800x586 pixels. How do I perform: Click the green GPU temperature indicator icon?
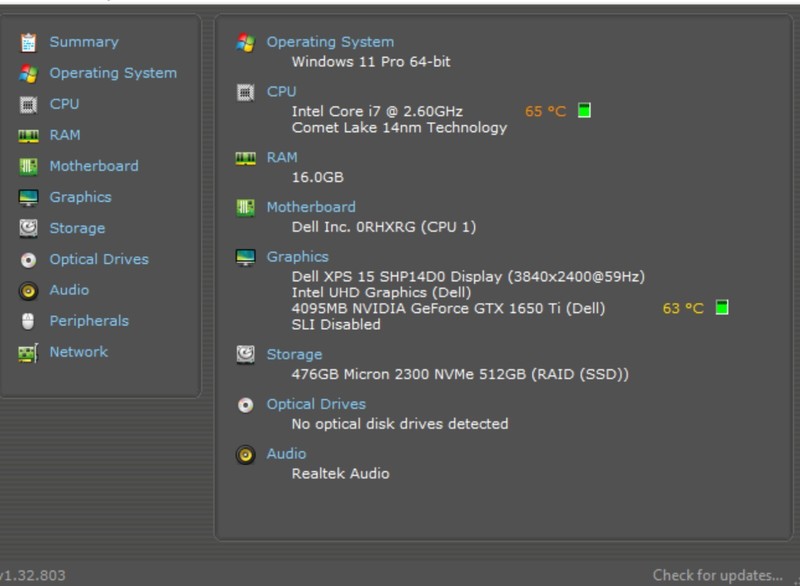[x=722, y=308]
